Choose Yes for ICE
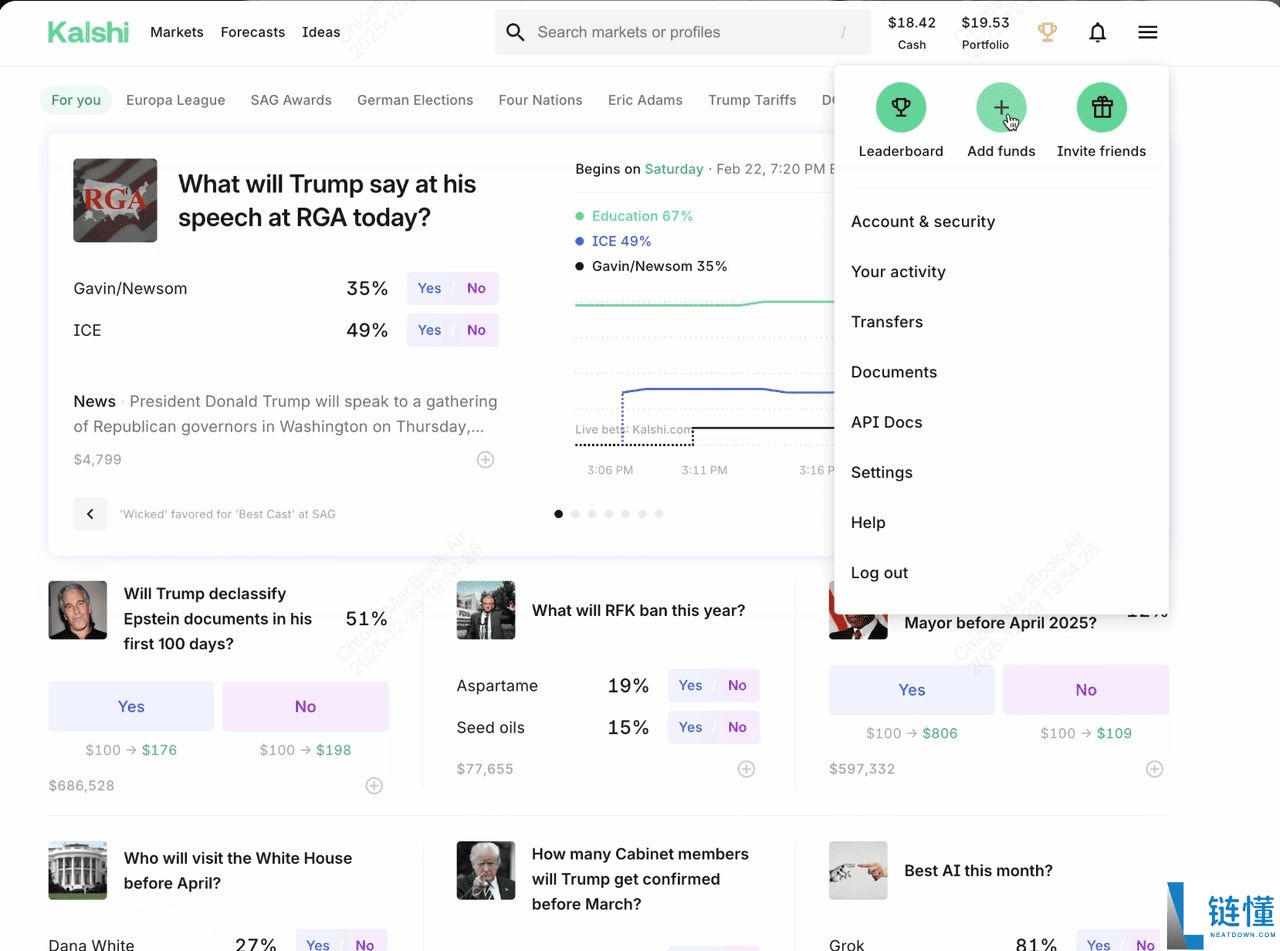Screen dimensions: 1280x951 point(429,330)
